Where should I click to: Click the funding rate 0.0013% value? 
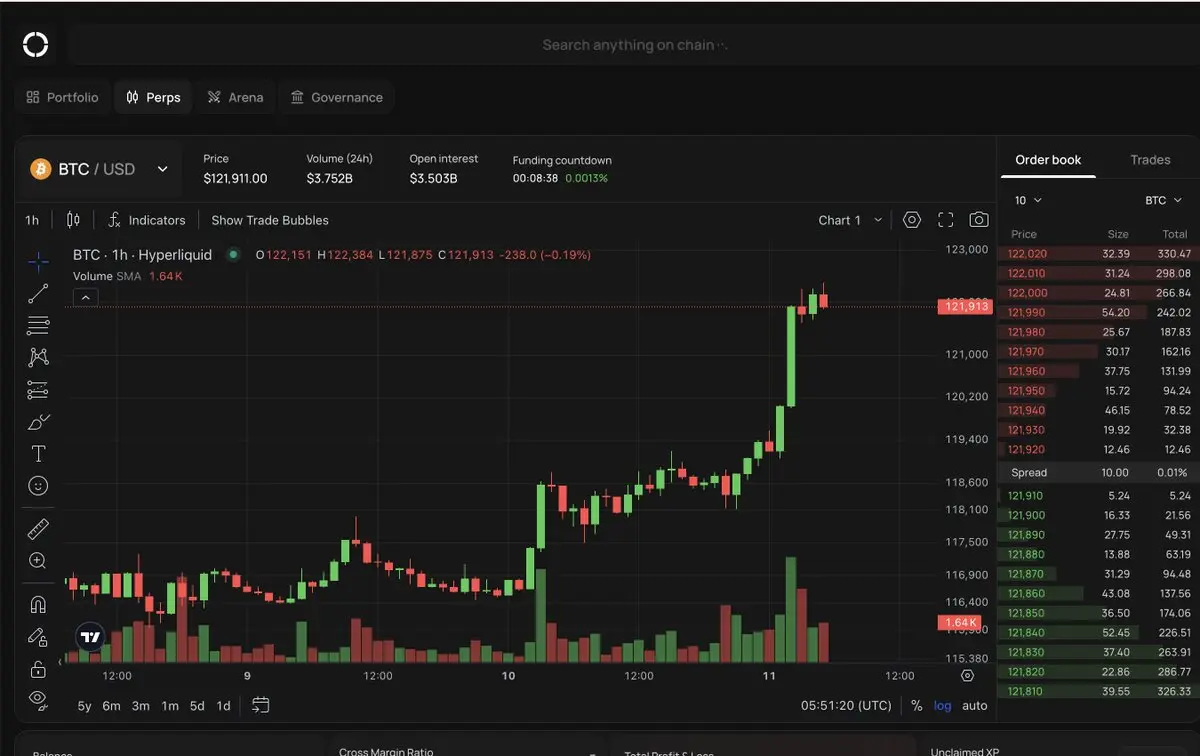[586, 178]
